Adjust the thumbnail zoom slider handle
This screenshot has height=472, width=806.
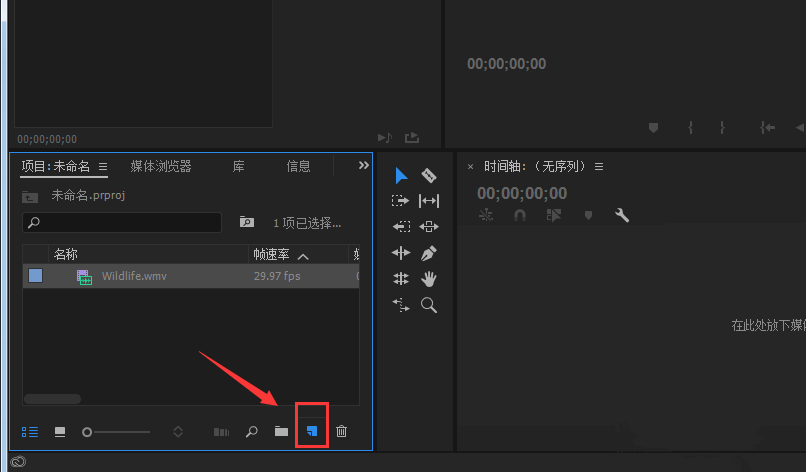[x=87, y=432]
